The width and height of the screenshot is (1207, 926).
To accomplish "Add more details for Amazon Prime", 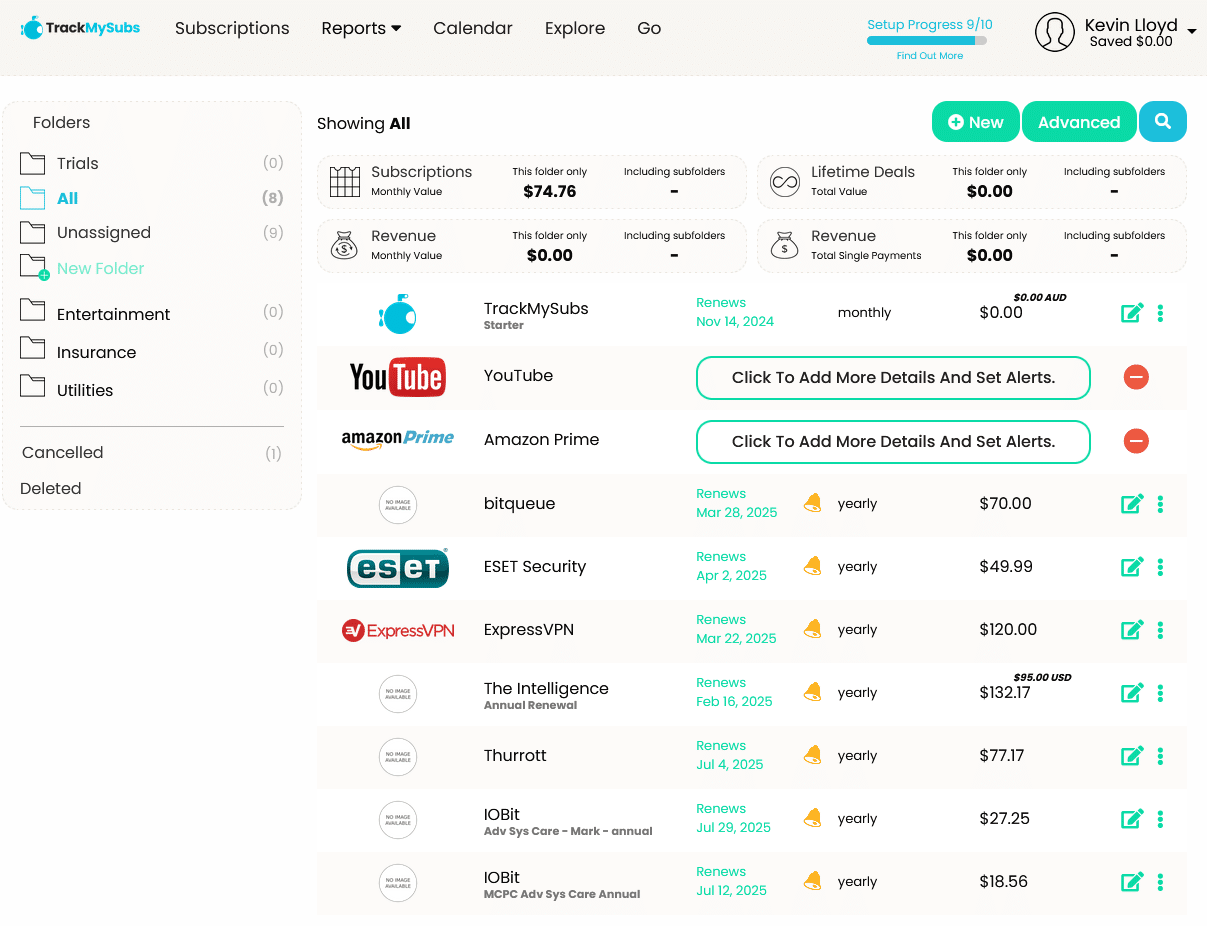I will click(893, 442).
